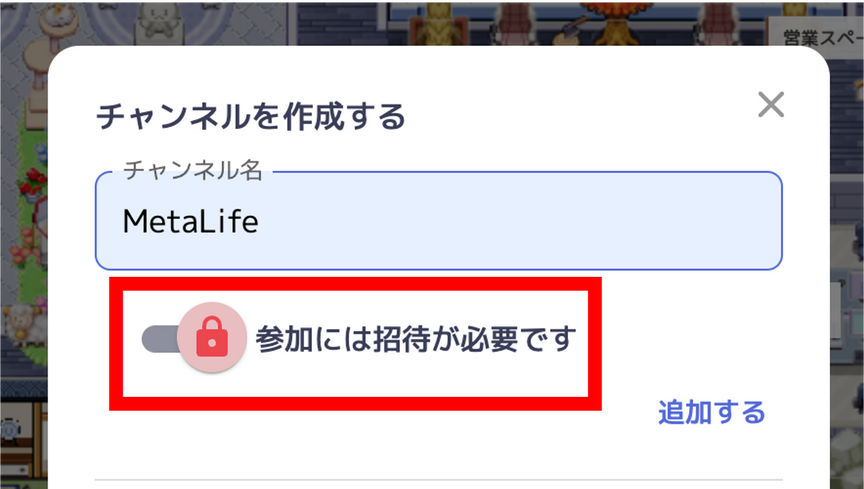Focus the チャンネル名 input field
This screenshot has width=864, height=489.
439,221
